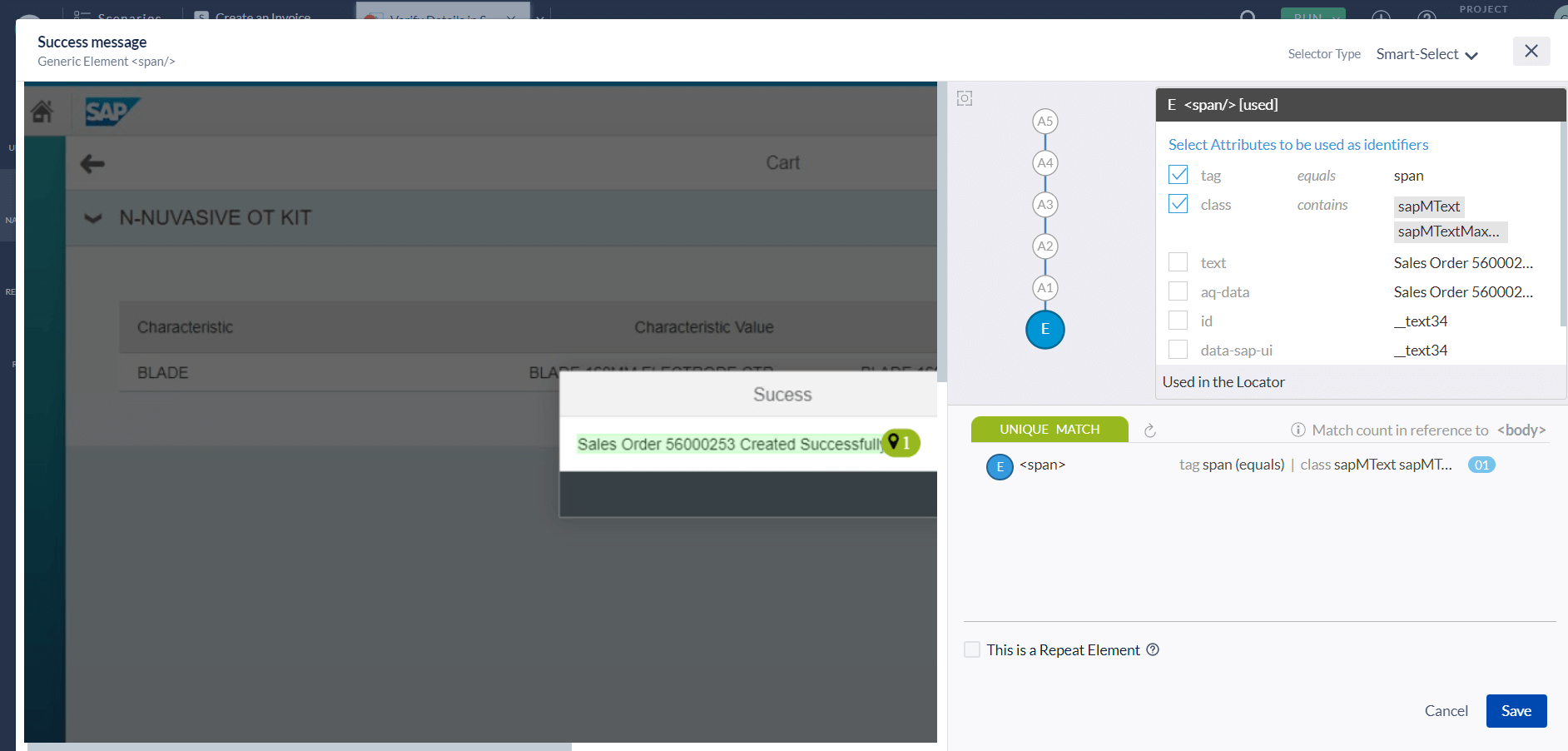Select the A1 ancestor node
The width and height of the screenshot is (1568, 751).
coord(1045,288)
